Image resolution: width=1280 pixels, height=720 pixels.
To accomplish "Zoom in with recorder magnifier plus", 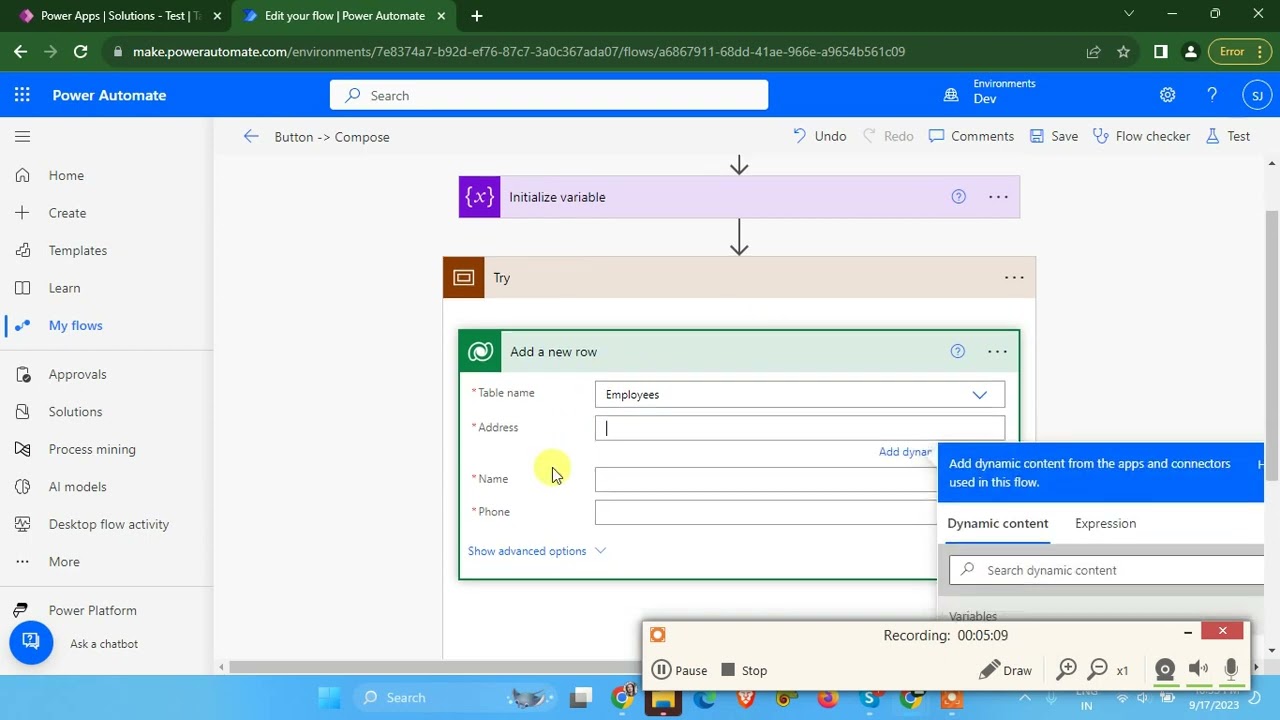I will point(1067,670).
